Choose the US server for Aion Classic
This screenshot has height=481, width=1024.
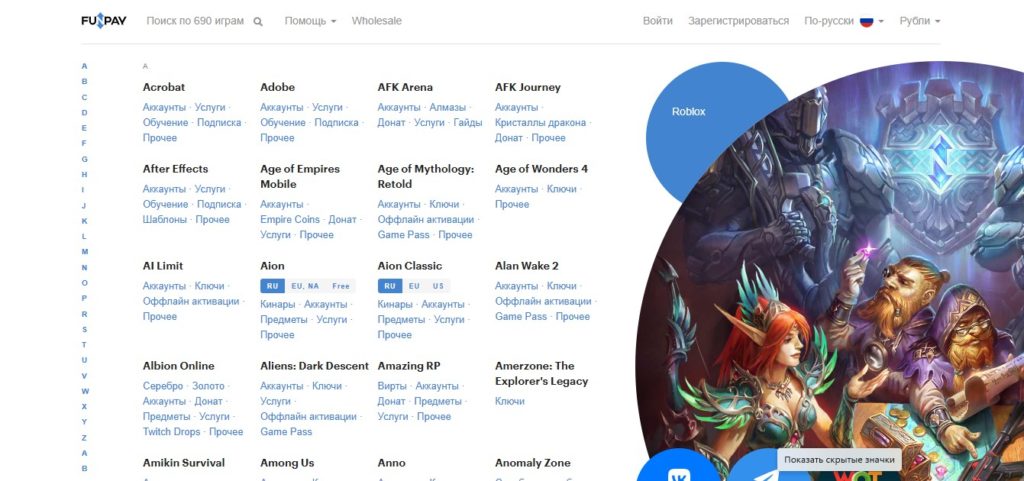point(438,286)
